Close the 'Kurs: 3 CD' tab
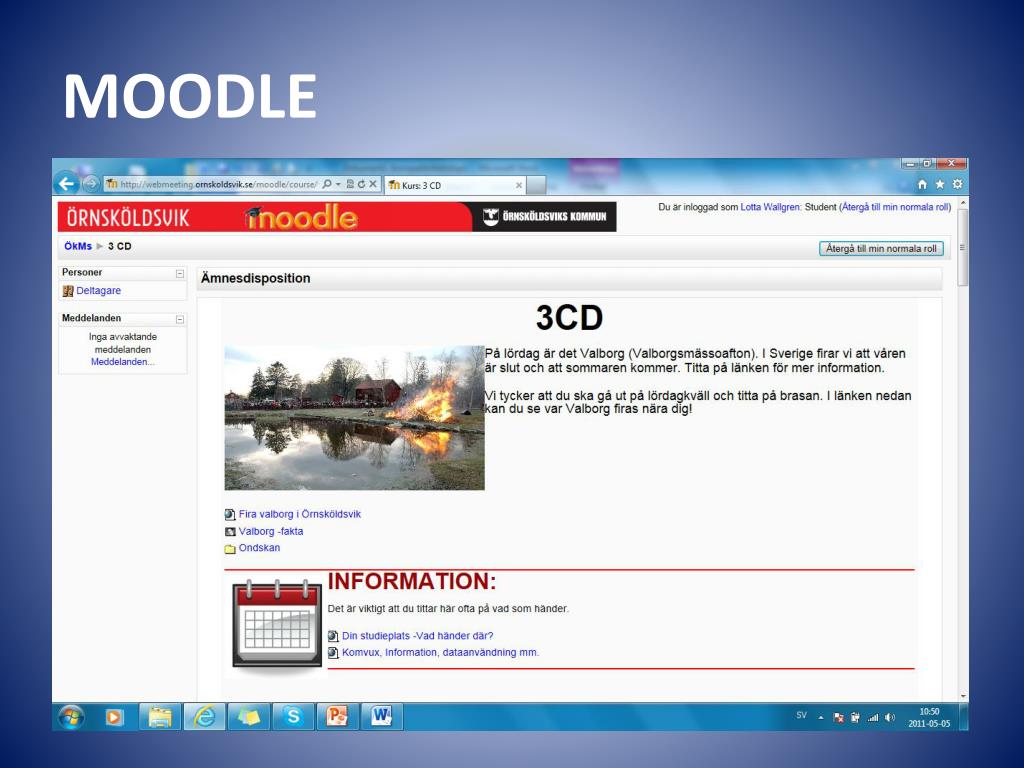This screenshot has width=1024, height=768. tap(519, 185)
